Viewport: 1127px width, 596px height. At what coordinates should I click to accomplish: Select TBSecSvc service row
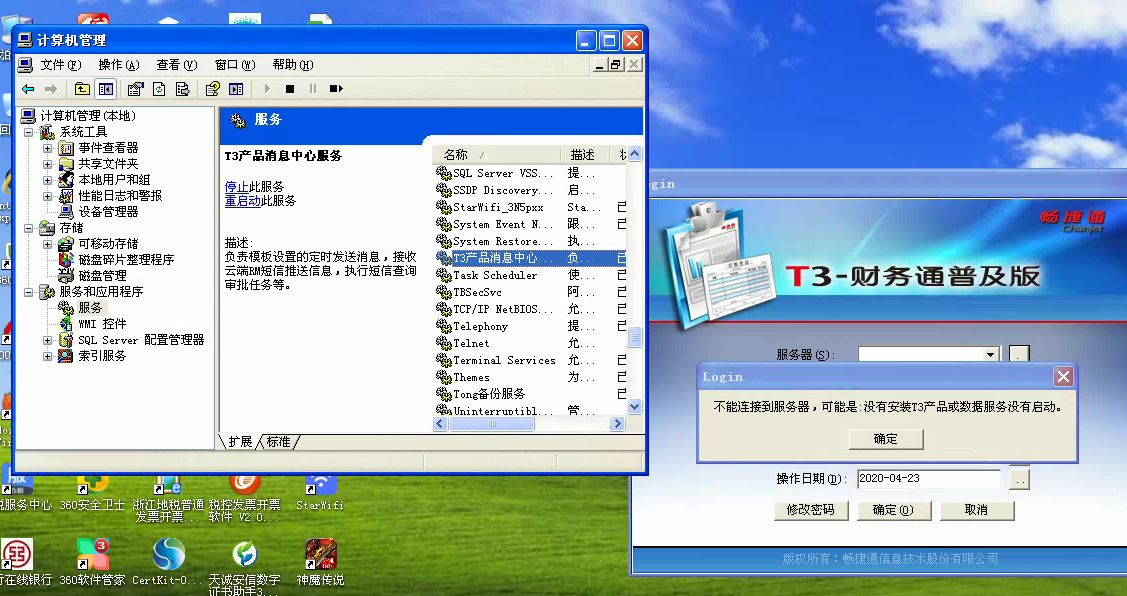point(530,293)
